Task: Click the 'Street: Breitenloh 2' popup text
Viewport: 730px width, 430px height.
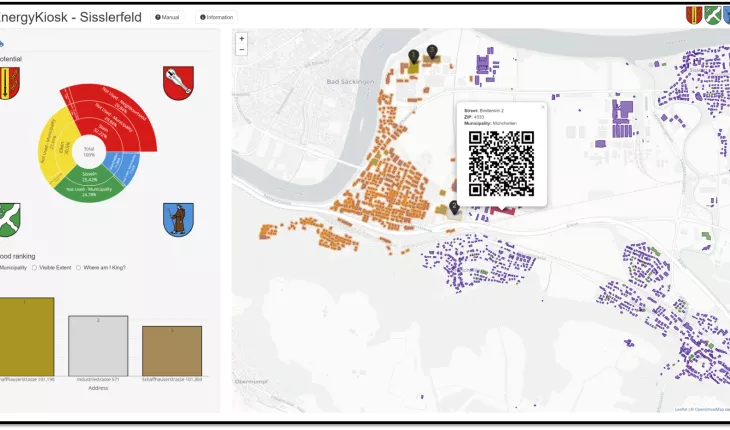Action: click(x=484, y=111)
